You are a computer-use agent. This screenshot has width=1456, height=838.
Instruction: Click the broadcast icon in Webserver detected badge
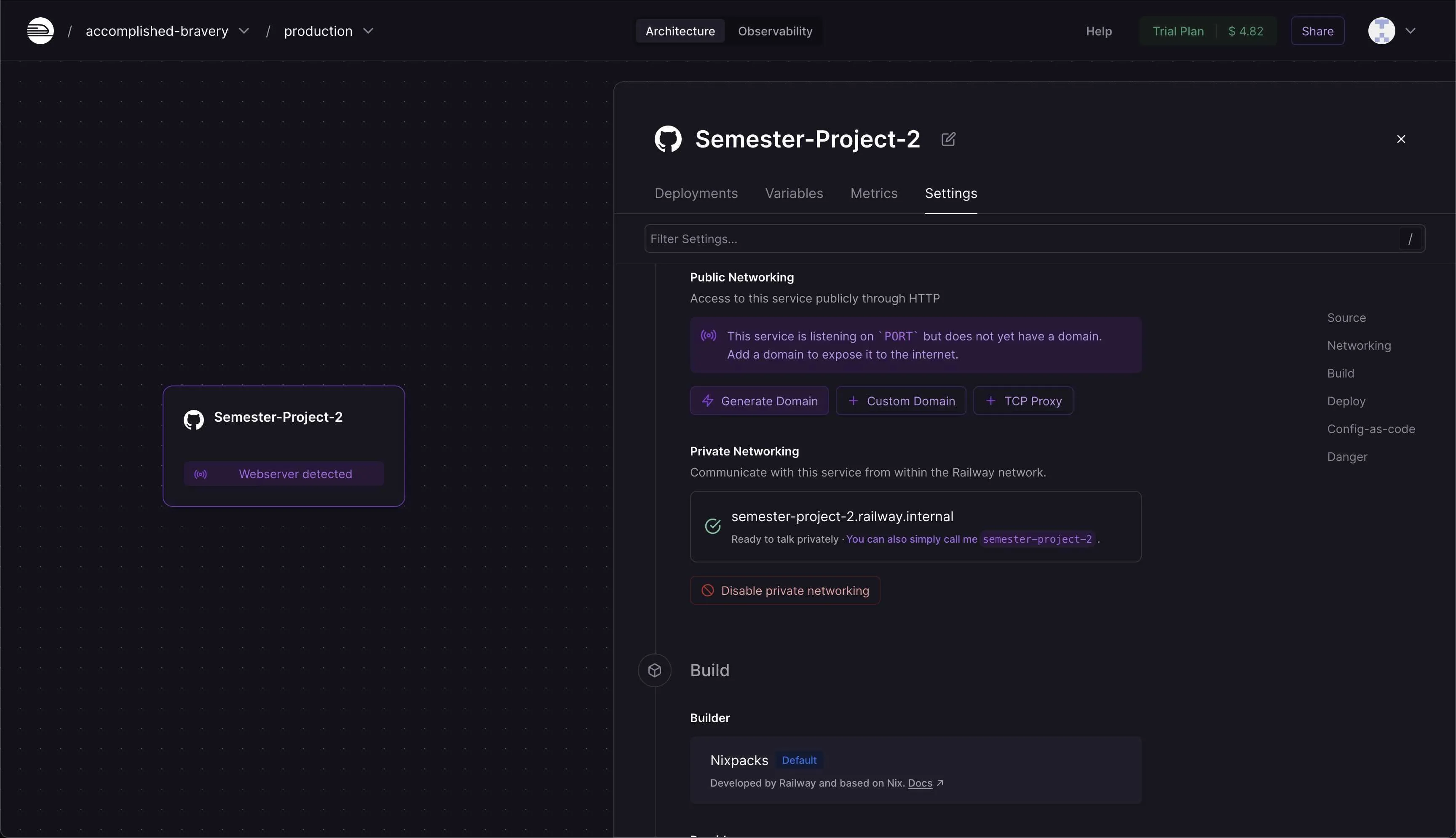(200, 474)
